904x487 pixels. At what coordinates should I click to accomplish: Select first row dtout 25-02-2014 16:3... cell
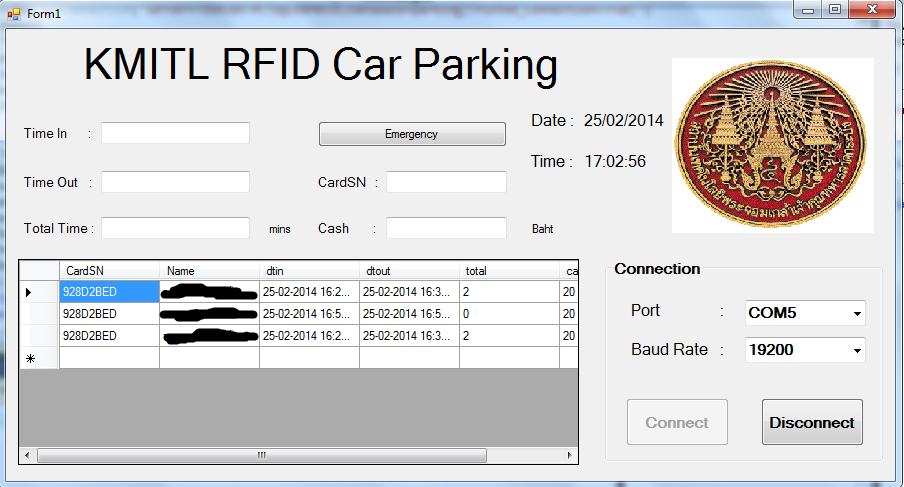click(409, 292)
